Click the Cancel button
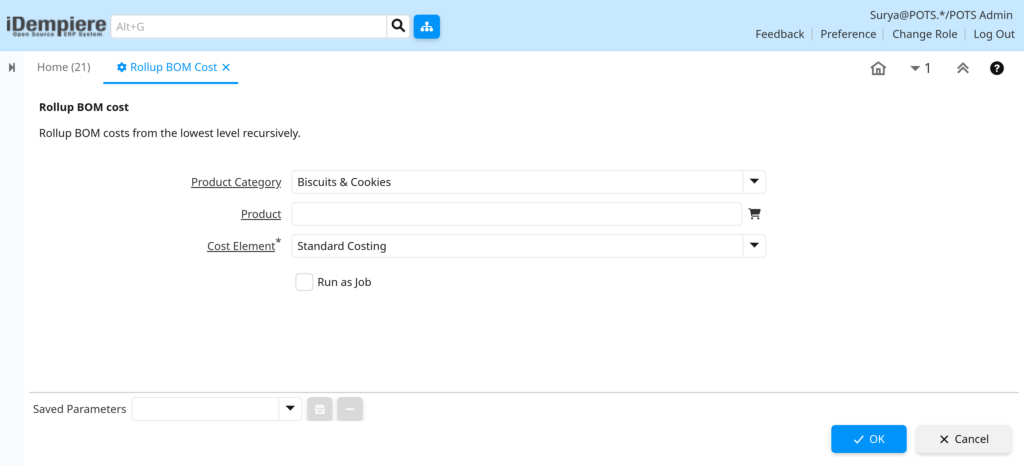This screenshot has height=466, width=1024. (x=964, y=439)
